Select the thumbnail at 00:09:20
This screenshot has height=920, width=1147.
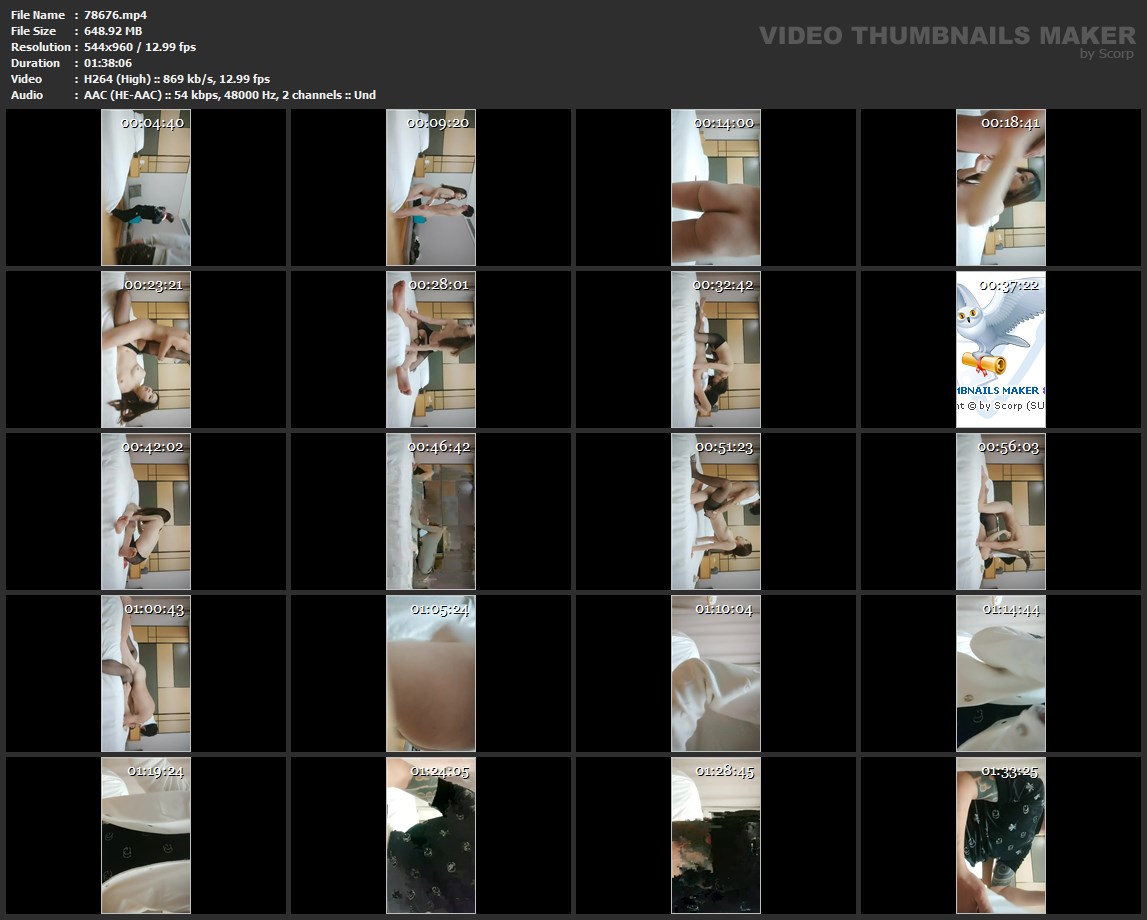(x=431, y=187)
